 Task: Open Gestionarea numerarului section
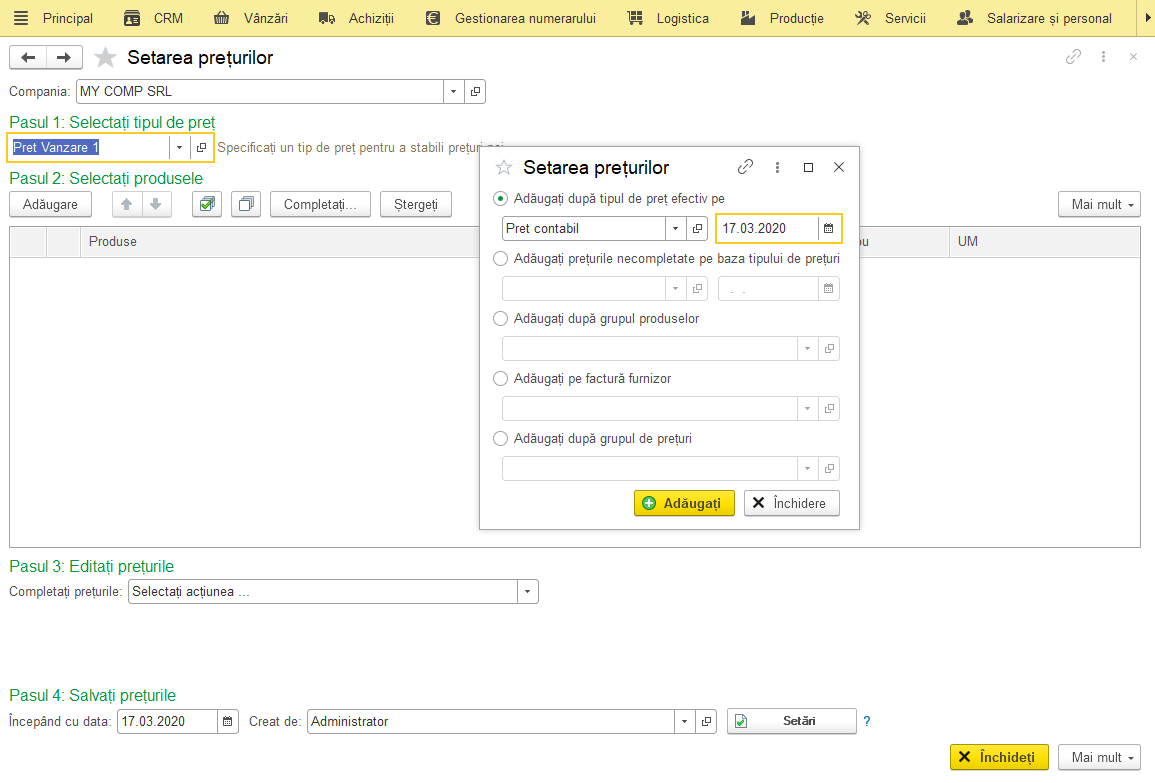point(511,18)
